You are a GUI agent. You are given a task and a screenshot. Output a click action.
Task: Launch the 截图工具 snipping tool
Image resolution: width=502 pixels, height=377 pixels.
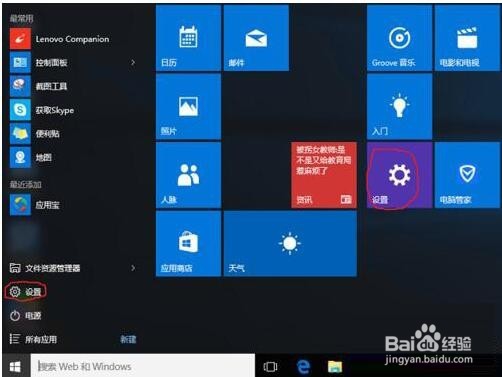75,86
